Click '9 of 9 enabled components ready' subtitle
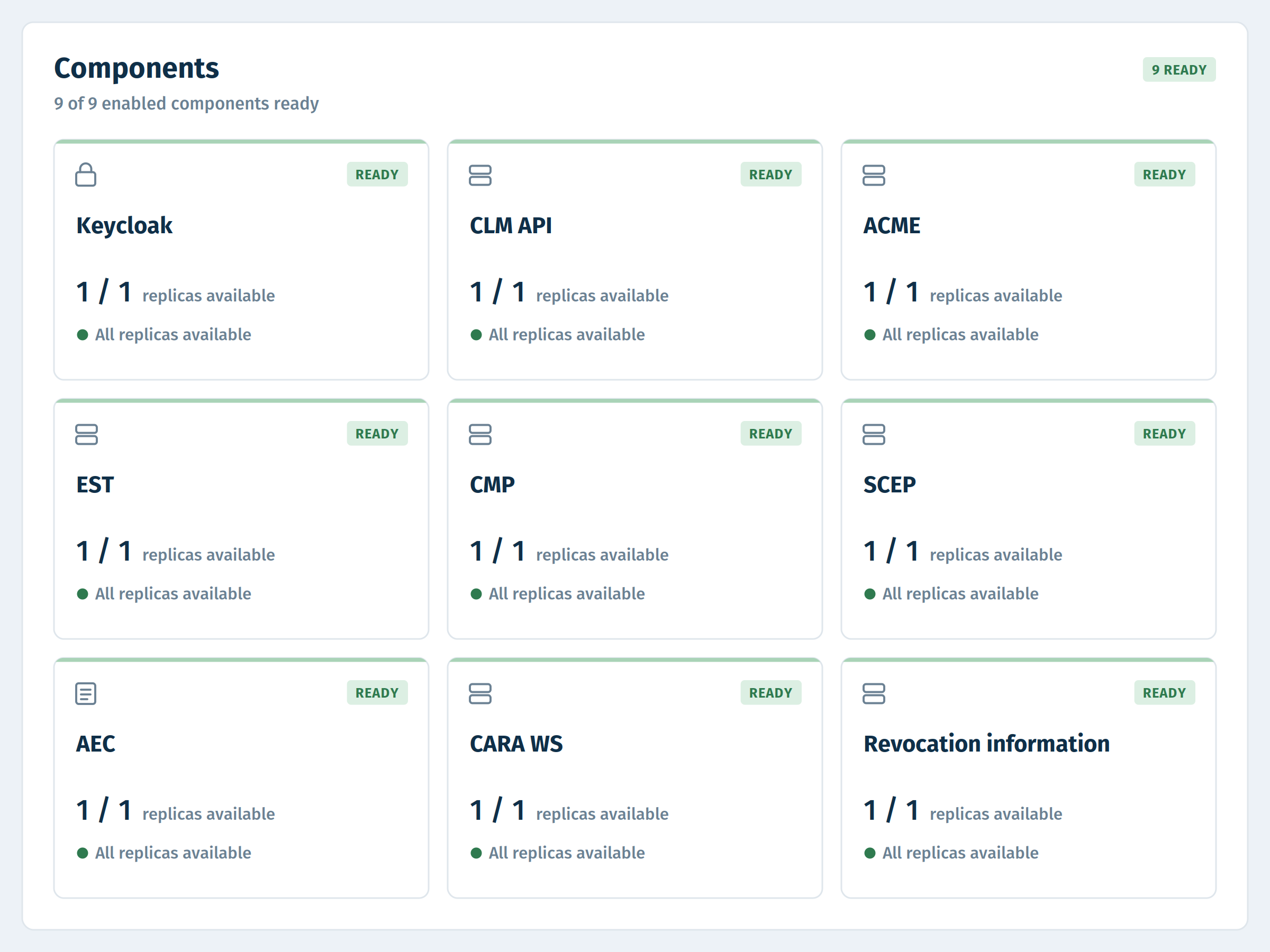1270x952 pixels. tap(187, 104)
